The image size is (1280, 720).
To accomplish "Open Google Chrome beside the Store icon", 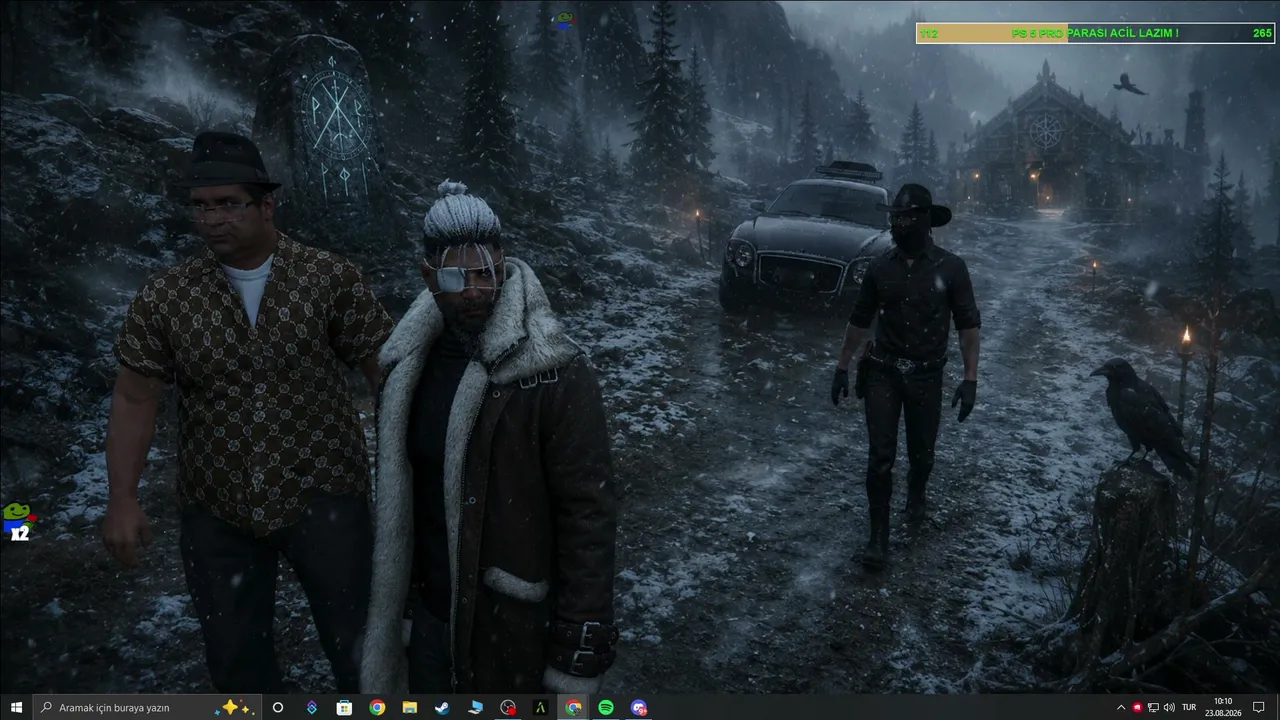I will click(x=377, y=707).
